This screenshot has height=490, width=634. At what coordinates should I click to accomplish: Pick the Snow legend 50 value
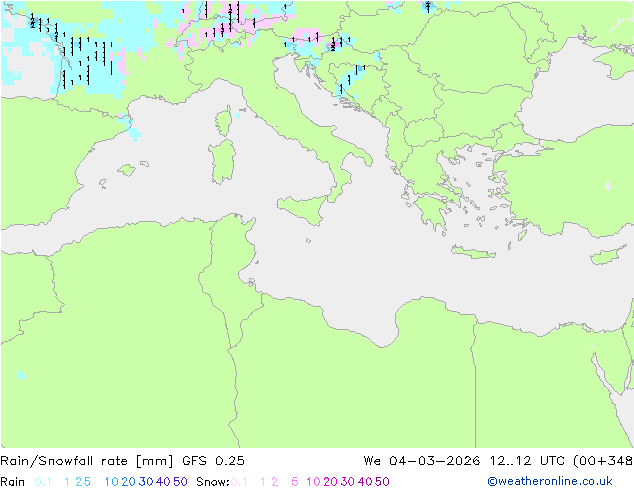[382, 482]
